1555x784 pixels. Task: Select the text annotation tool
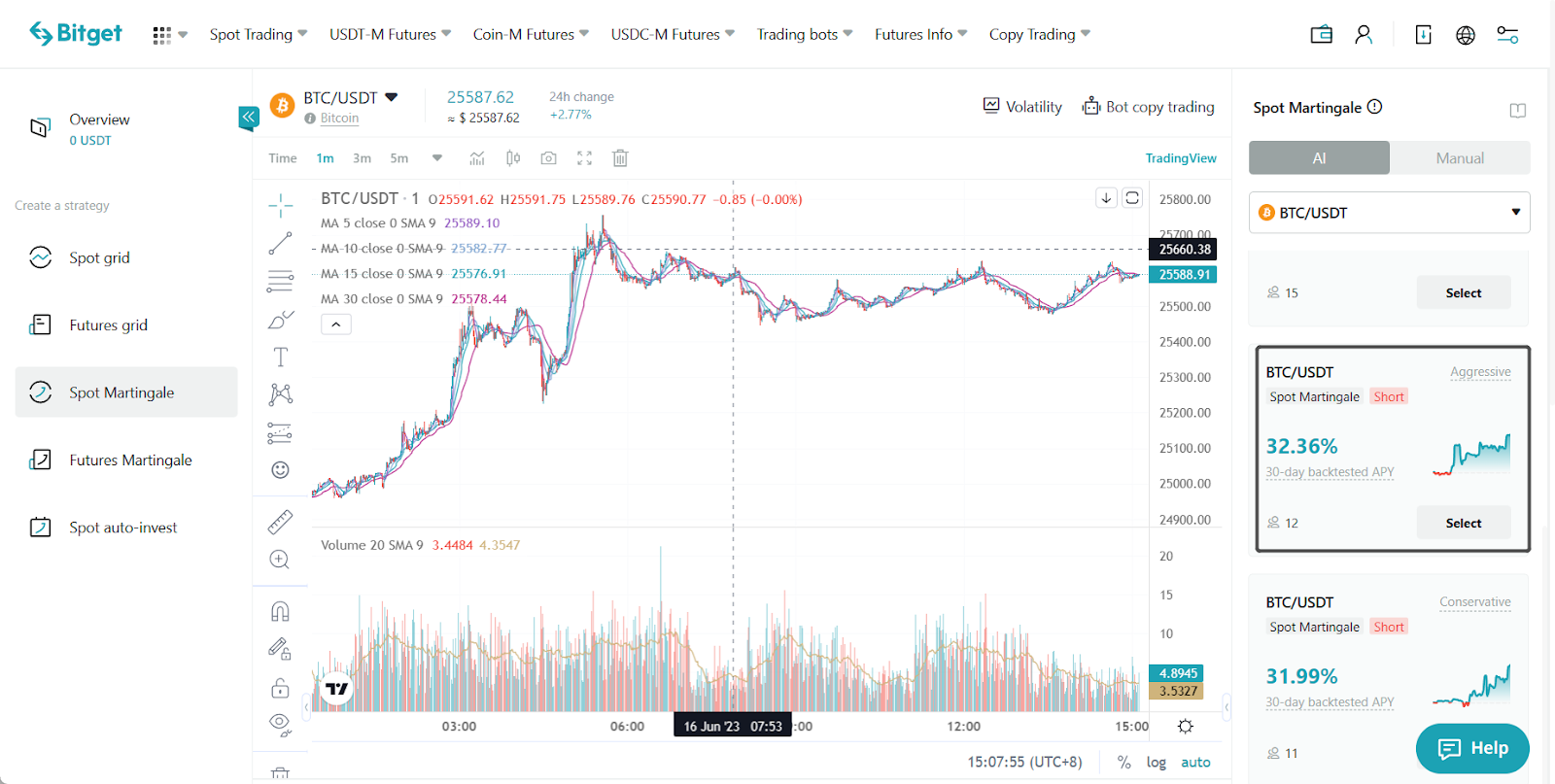click(280, 358)
